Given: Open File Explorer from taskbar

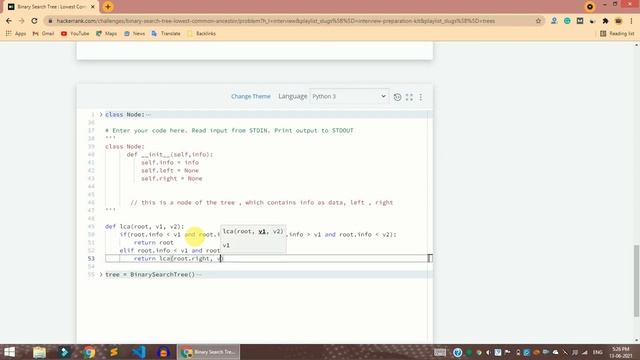Looking at the screenshot, I should tap(39, 352).
